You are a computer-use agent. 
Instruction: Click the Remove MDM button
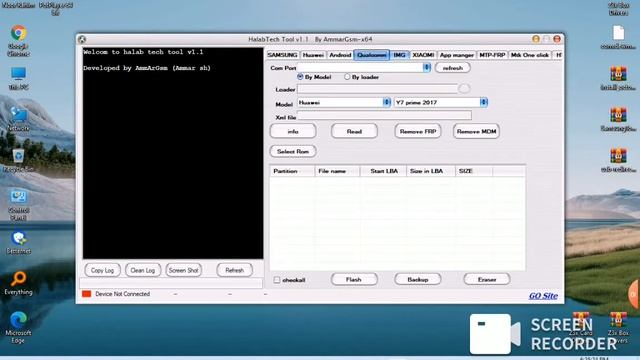pyautogui.click(x=476, y=131)
